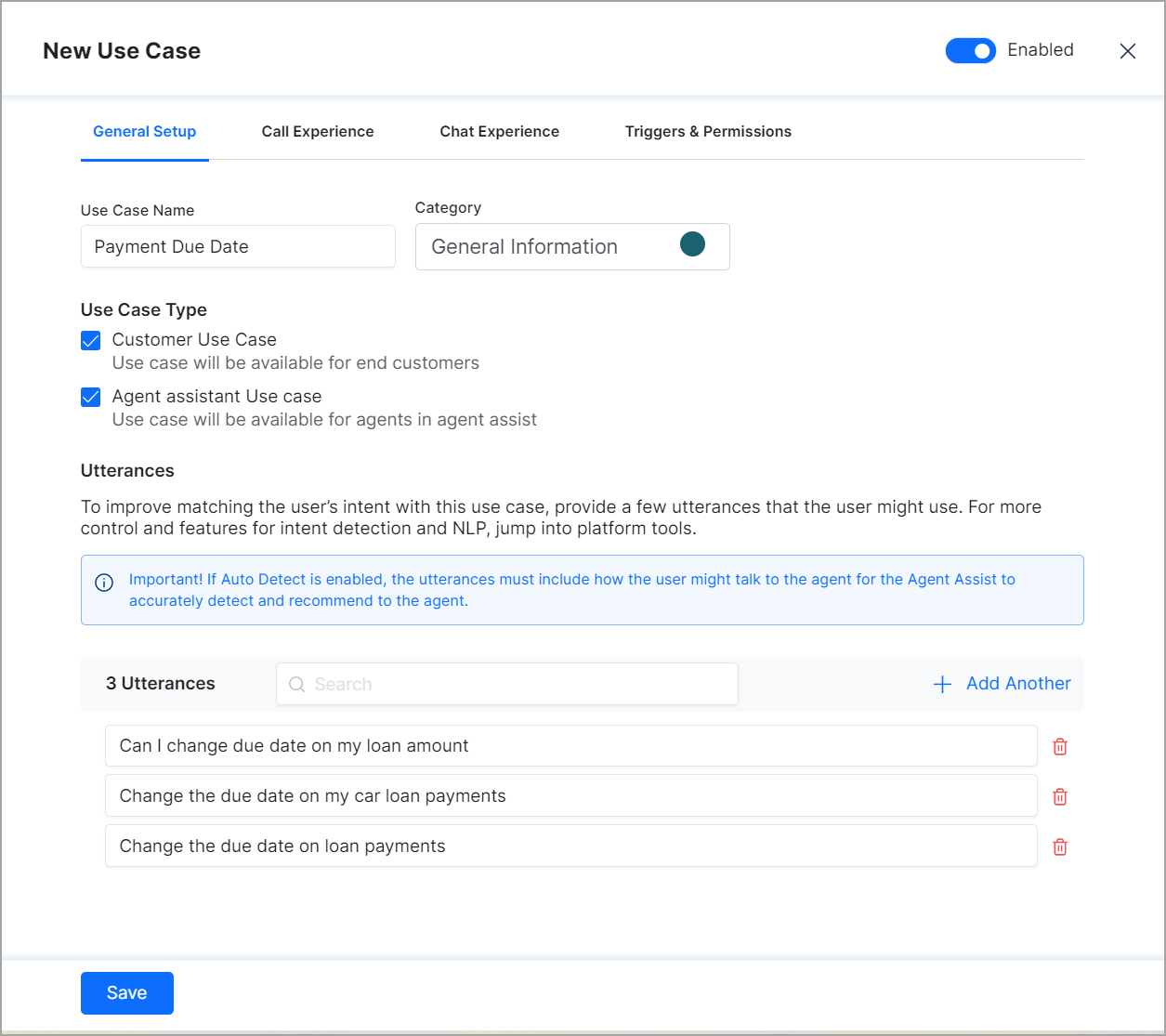
Task: Click the Save button
Action: pyautogui.click(x=127, y=993)
